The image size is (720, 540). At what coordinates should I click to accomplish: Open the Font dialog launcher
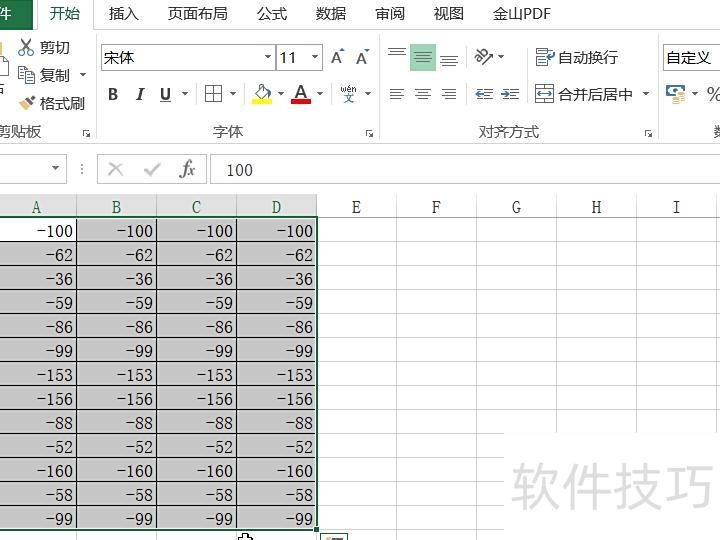tap(369, 134)
